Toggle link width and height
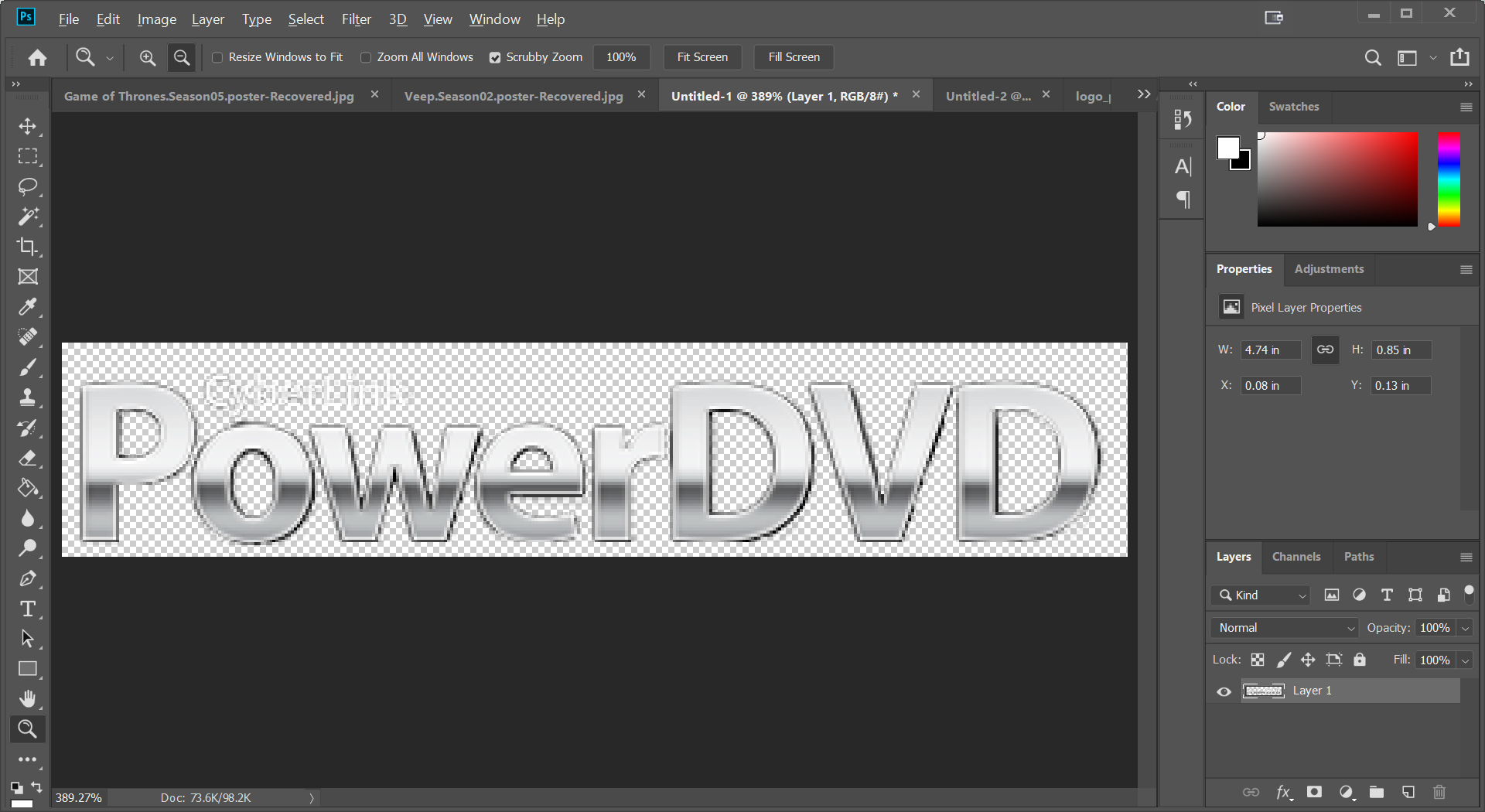 1325,350
